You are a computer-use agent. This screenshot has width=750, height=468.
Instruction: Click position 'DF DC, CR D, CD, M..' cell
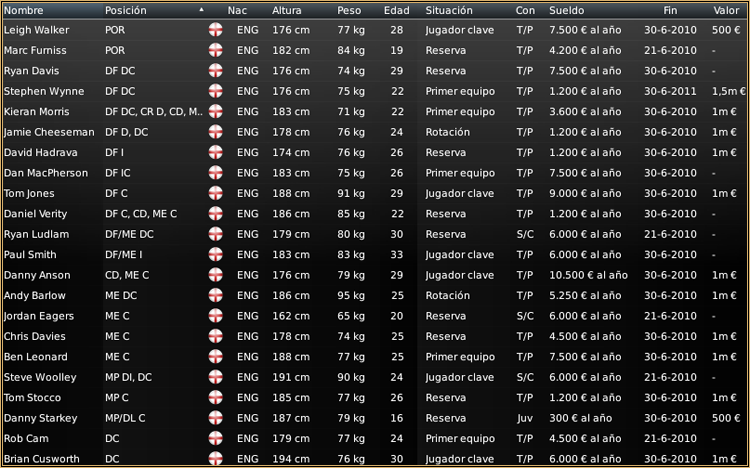[154, 111]
